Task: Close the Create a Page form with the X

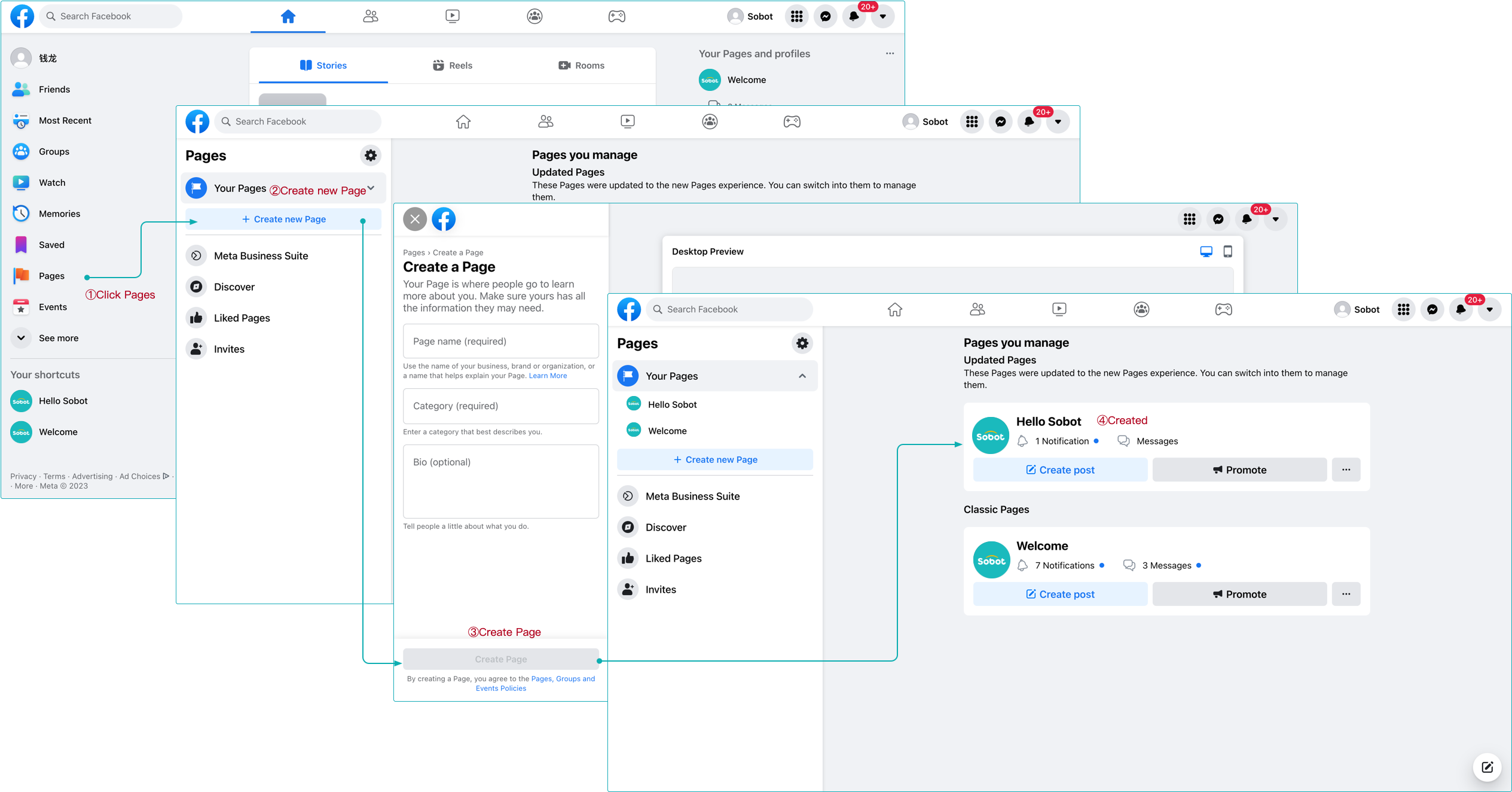Action: [415, 219]
